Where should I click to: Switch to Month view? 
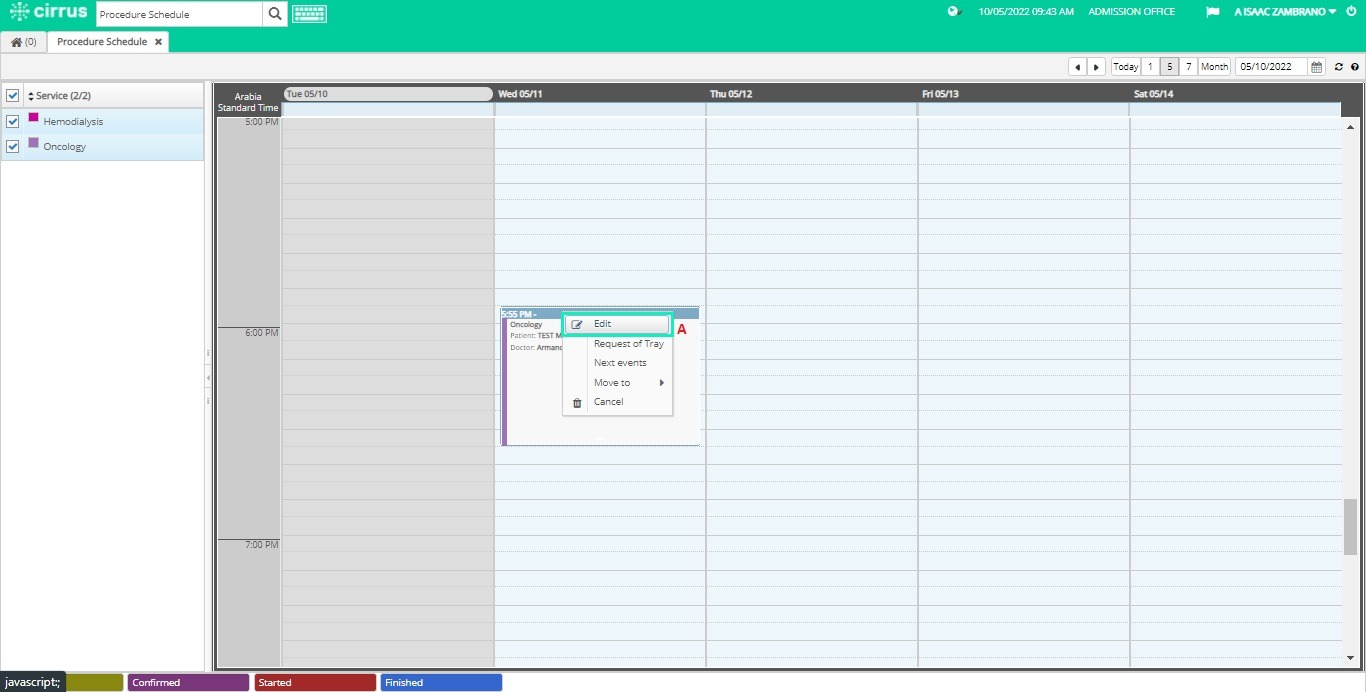click(x=1213, y=66)
